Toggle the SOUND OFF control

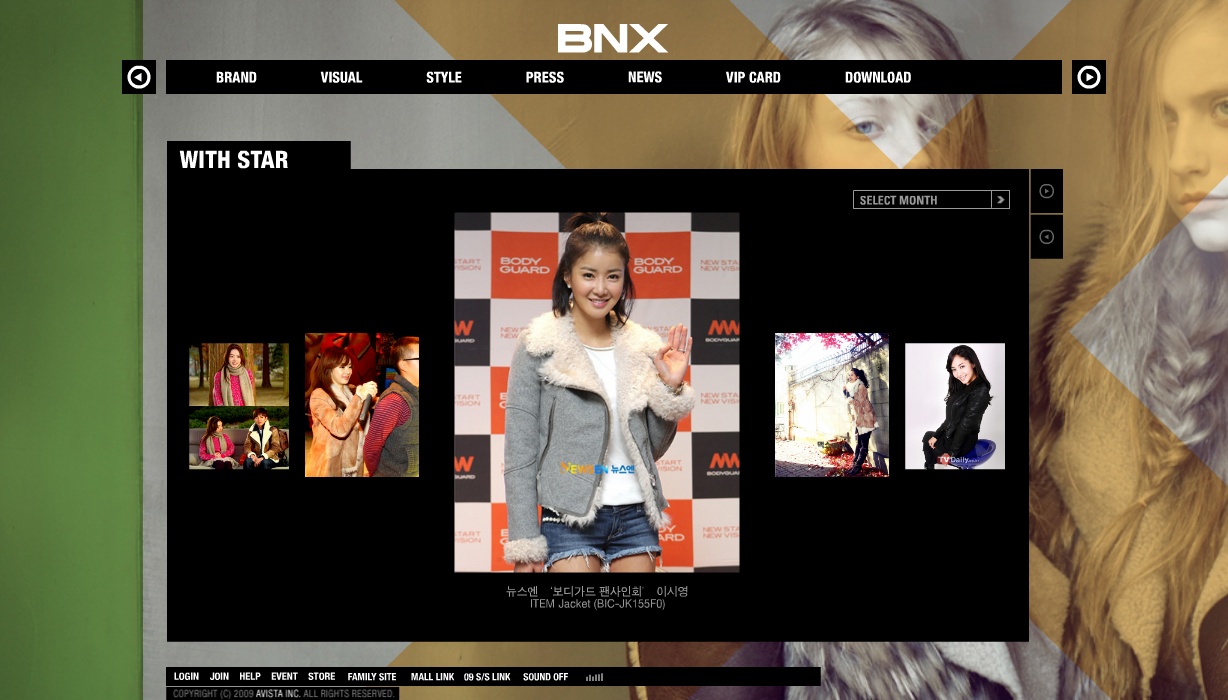coord(545,677)
